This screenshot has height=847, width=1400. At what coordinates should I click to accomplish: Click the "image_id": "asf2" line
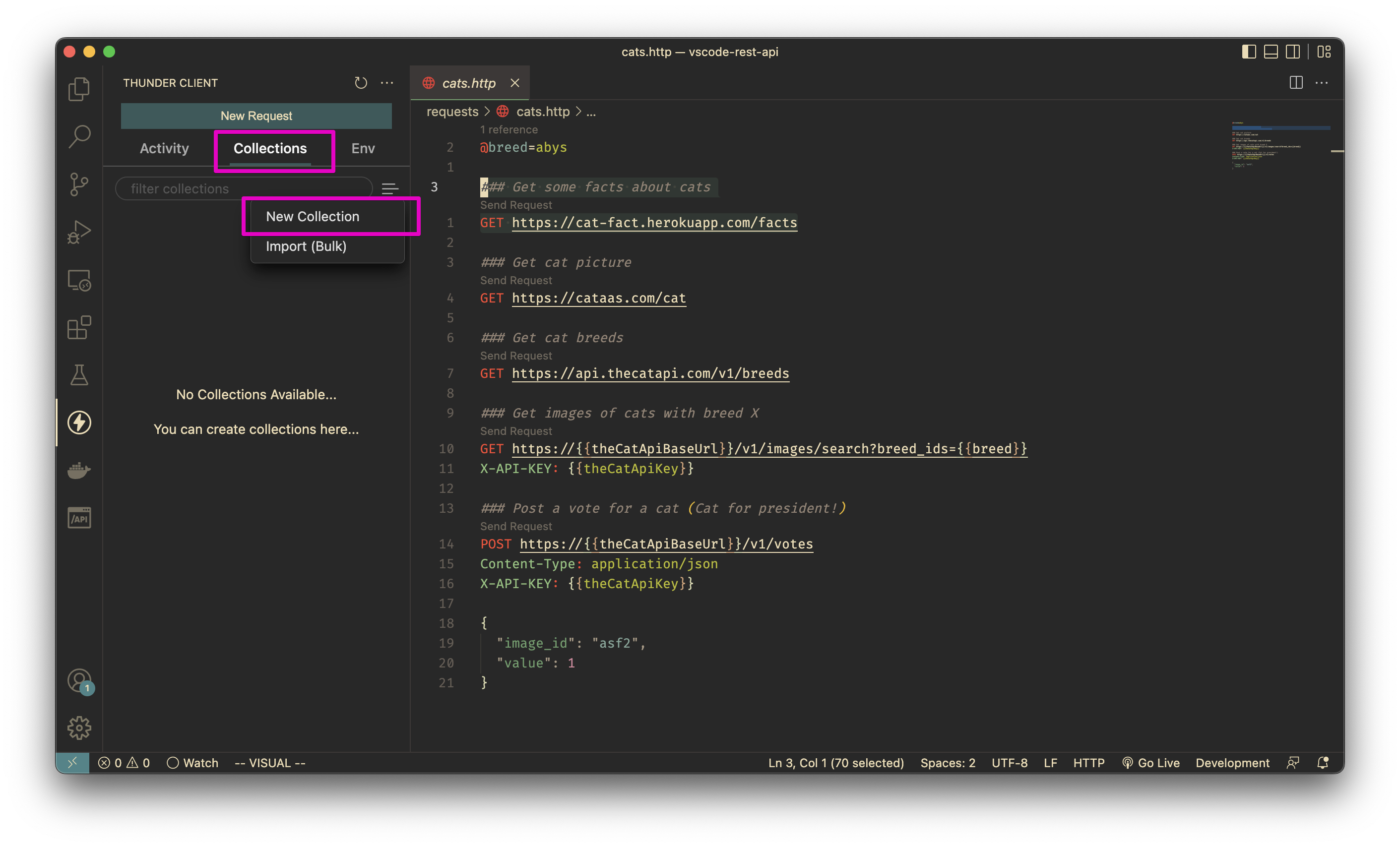click(571, 643)
